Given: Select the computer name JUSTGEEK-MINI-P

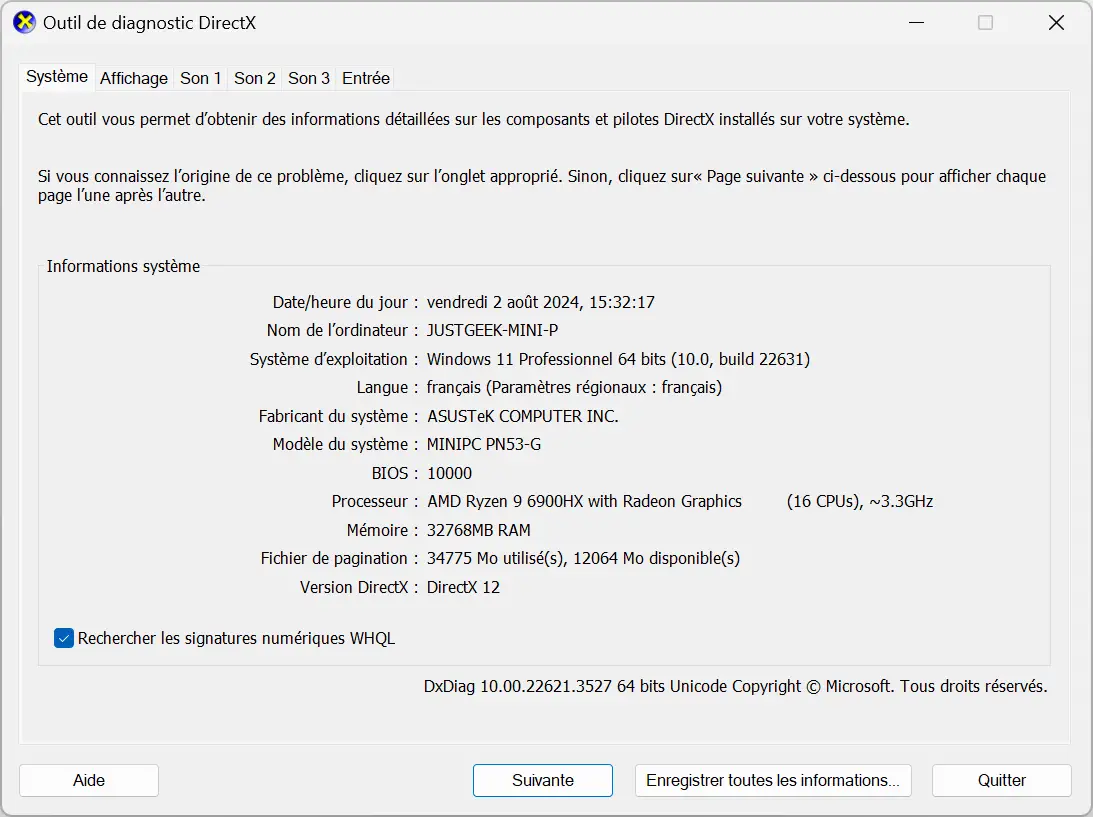Looking at the screenshot, I should tap(492, 330).
